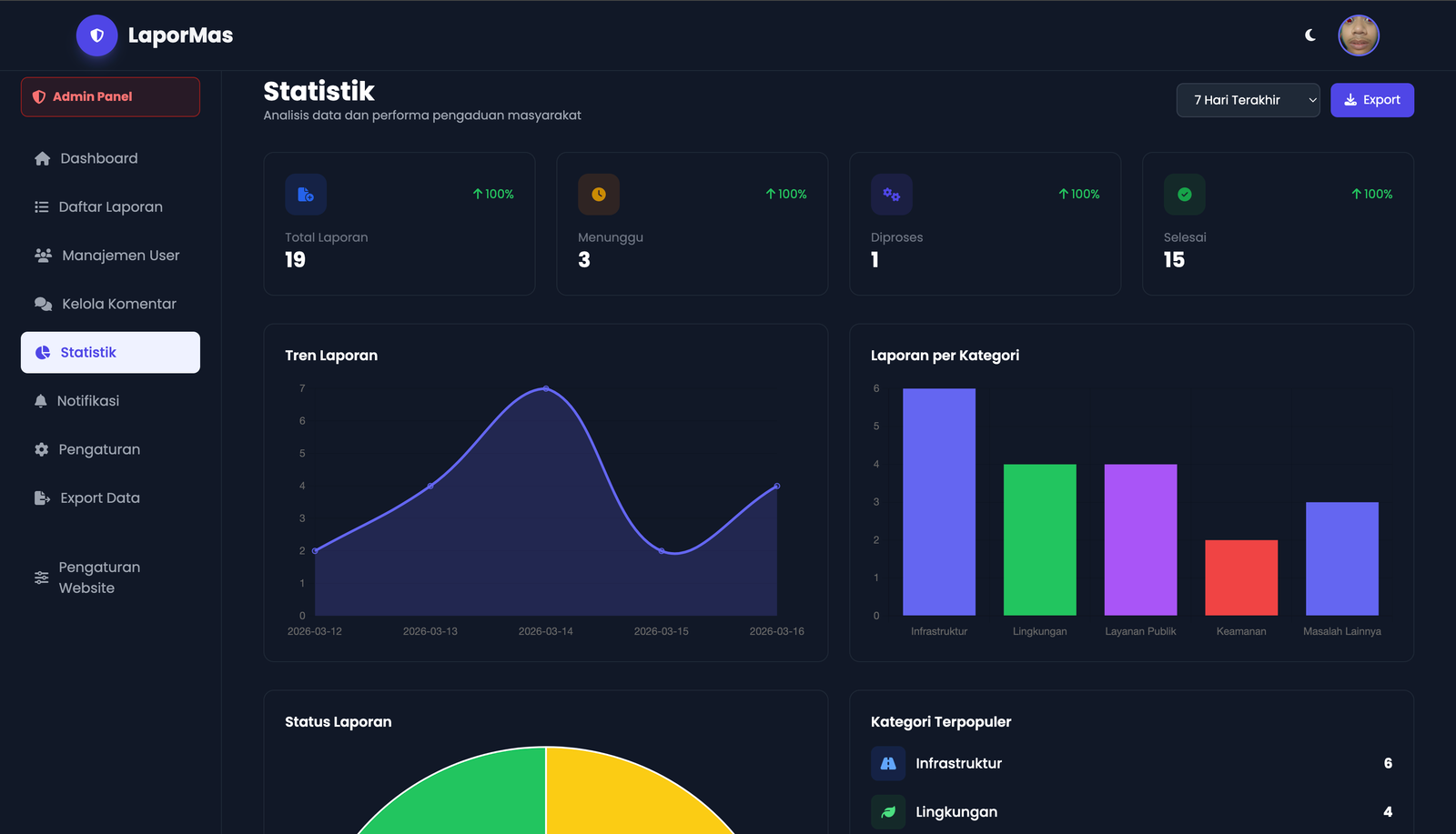The height and width of the screenshot is (834, 1456).
Task: Click the 'Tren Laporan' chart title
Action: [x=331, y=356]
